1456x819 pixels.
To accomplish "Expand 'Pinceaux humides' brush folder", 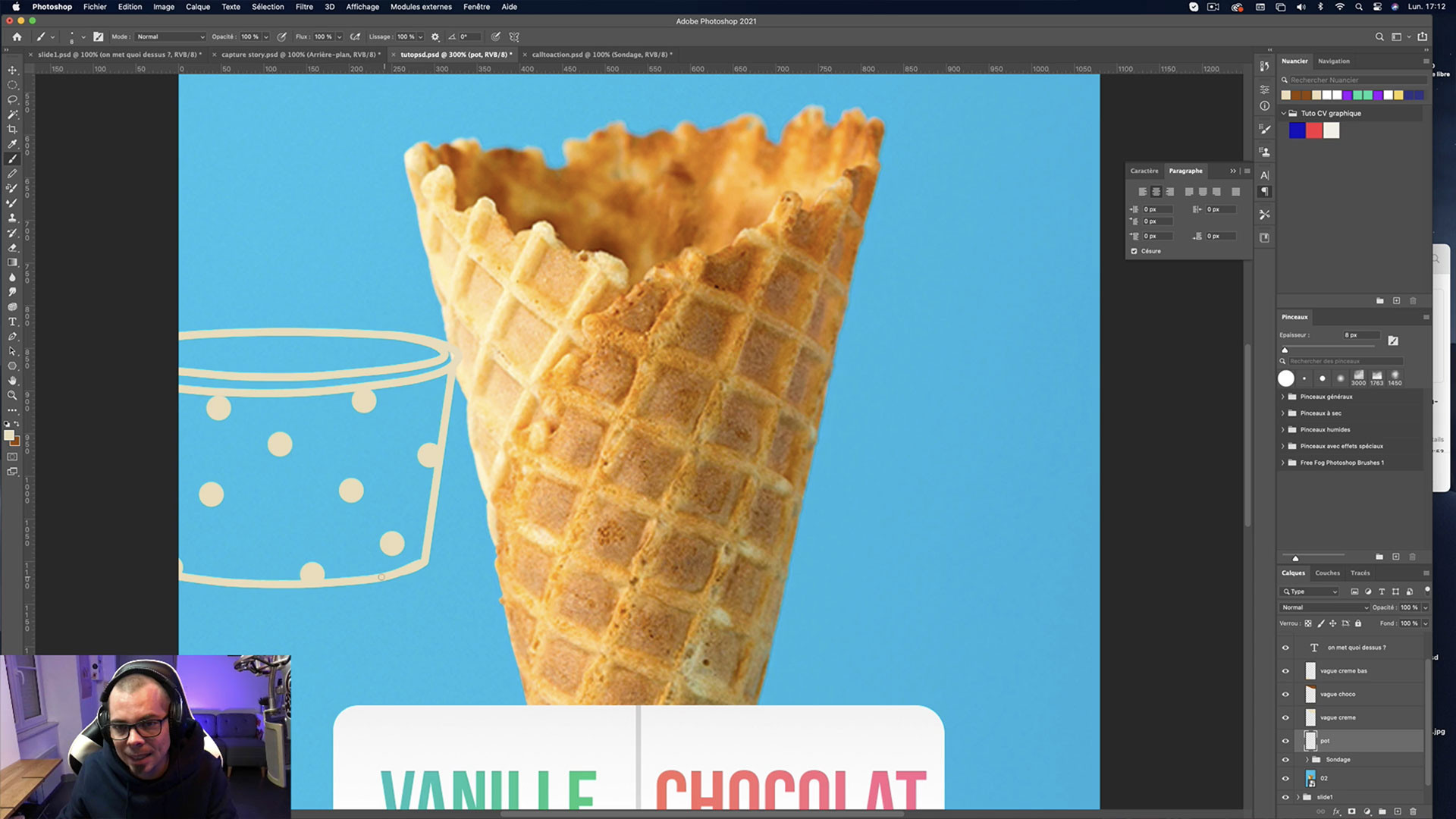I will coord(1283,430).
